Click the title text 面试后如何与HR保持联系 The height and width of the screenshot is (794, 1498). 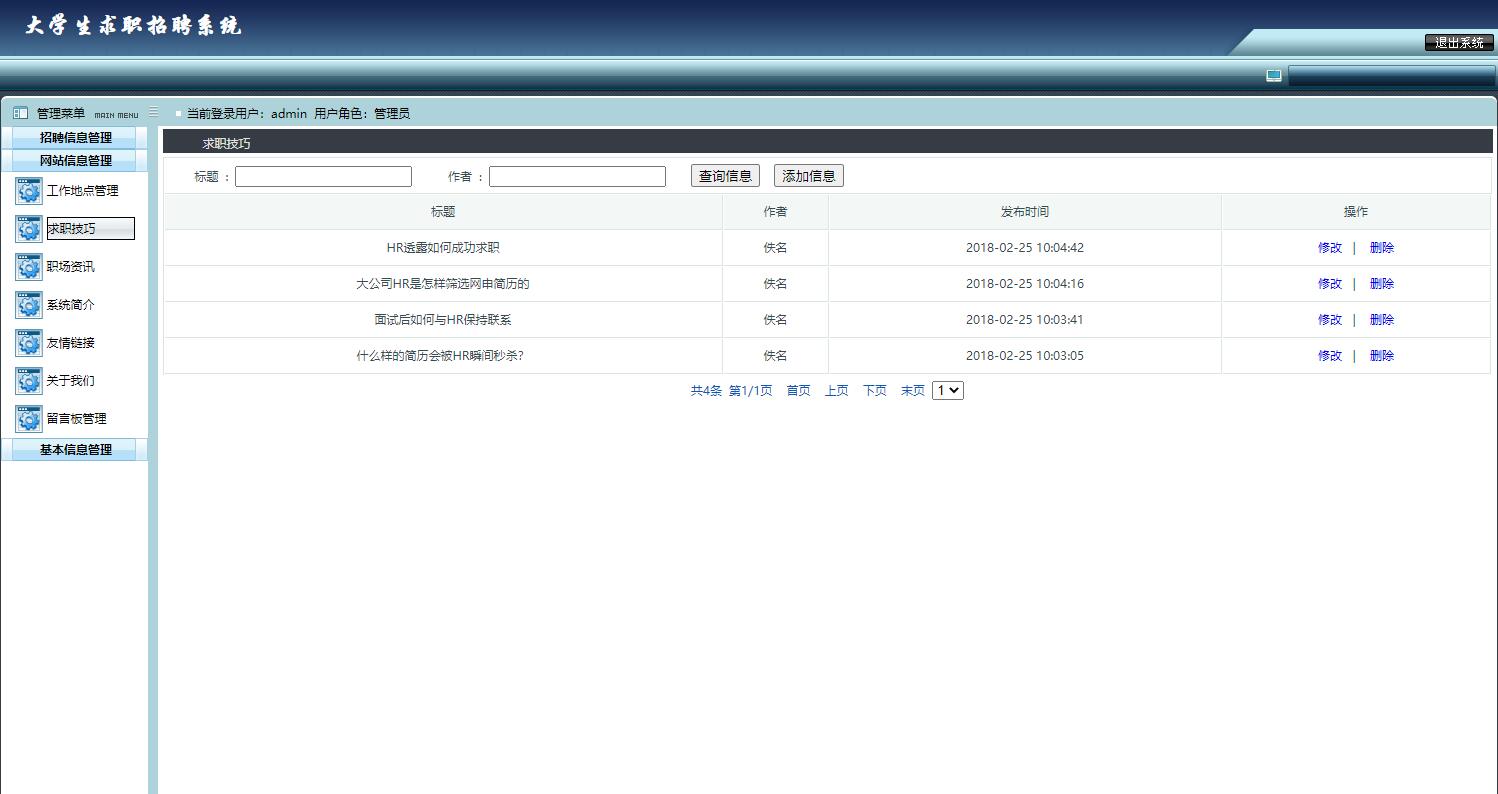(x=443, y=320)
